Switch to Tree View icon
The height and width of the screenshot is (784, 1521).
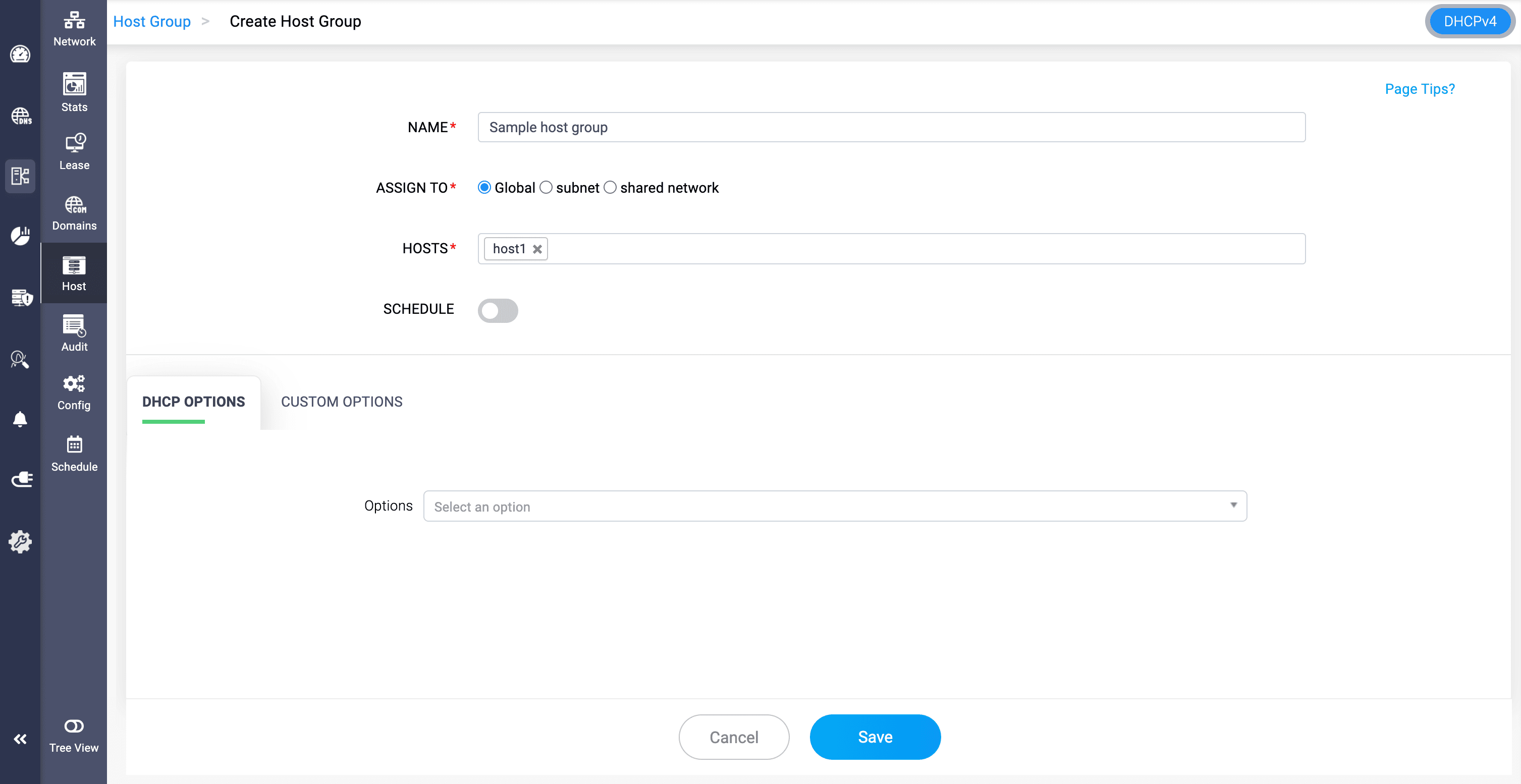pyautogui.click(x=74, y=725)
